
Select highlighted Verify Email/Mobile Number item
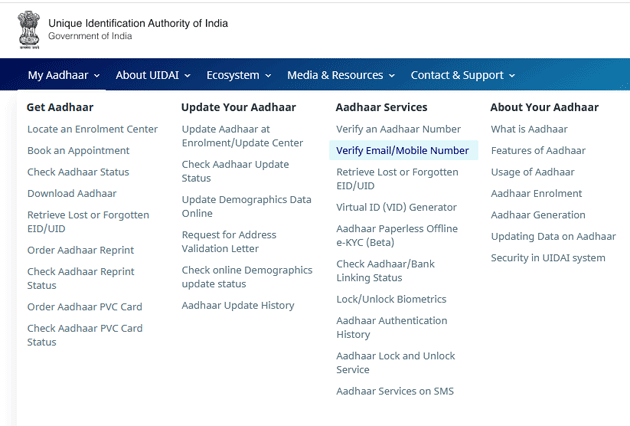[402, 151]
